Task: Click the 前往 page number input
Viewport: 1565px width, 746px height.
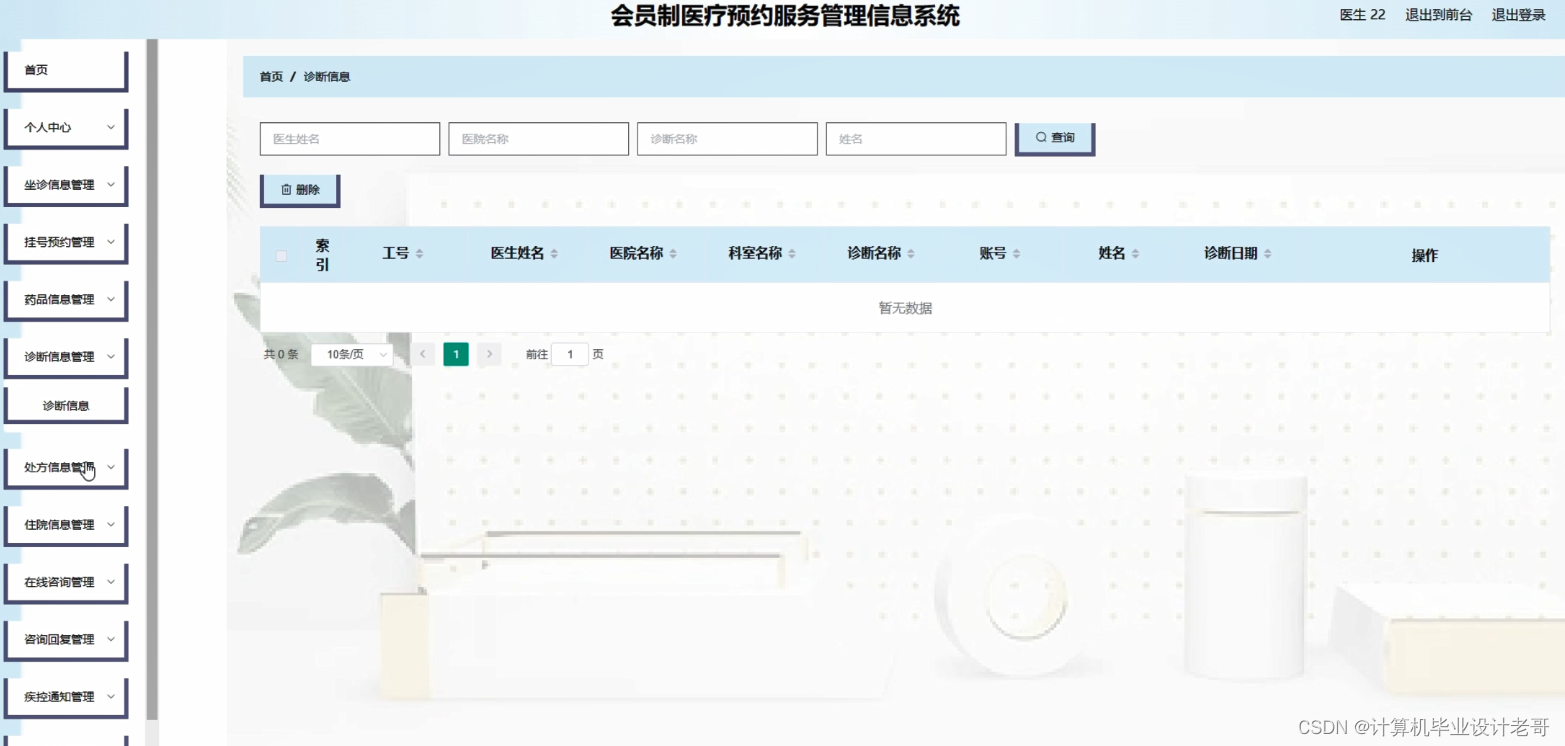Action: 570,354
